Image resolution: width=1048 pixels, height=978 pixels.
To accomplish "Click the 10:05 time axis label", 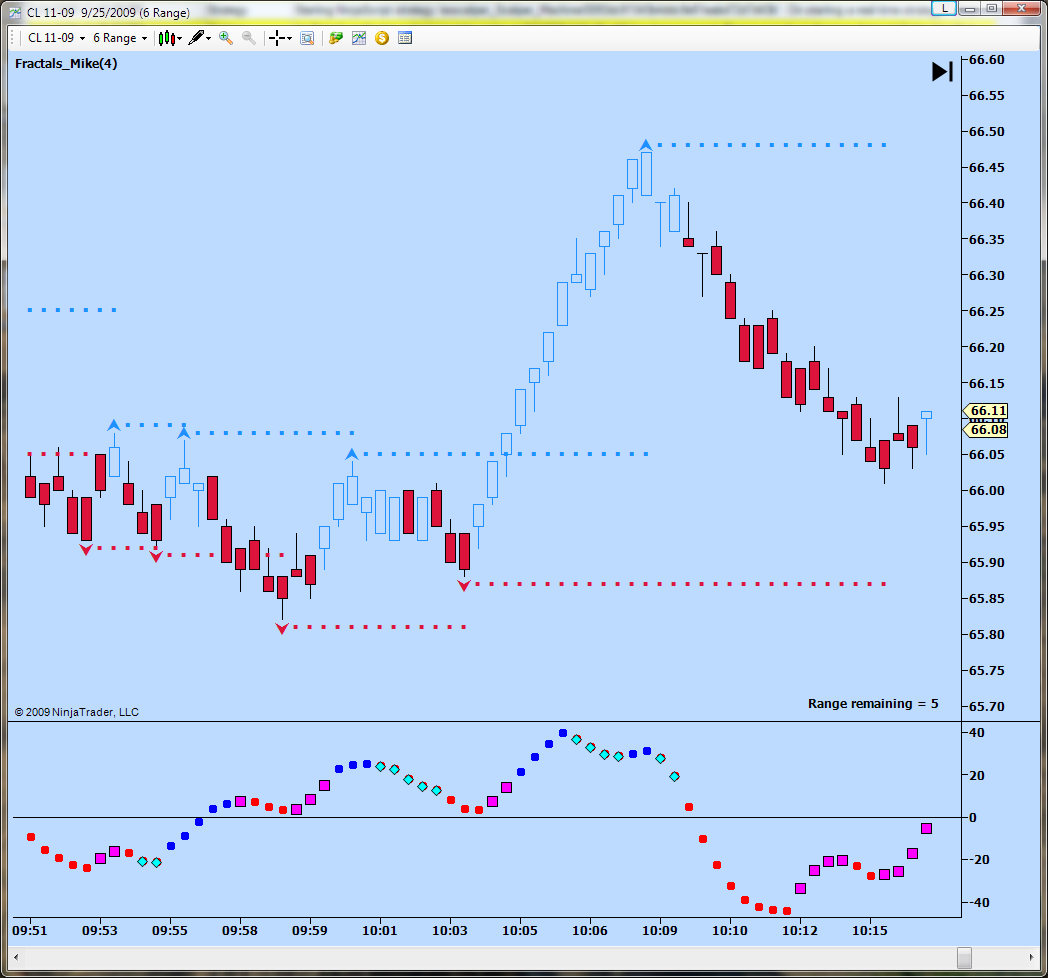I will [x=519, y=931].
